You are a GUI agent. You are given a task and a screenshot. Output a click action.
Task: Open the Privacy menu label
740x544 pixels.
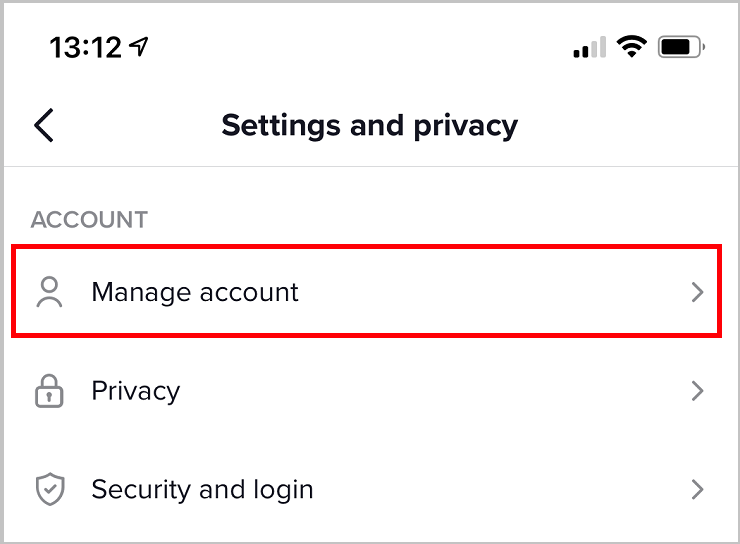(136, 391)
